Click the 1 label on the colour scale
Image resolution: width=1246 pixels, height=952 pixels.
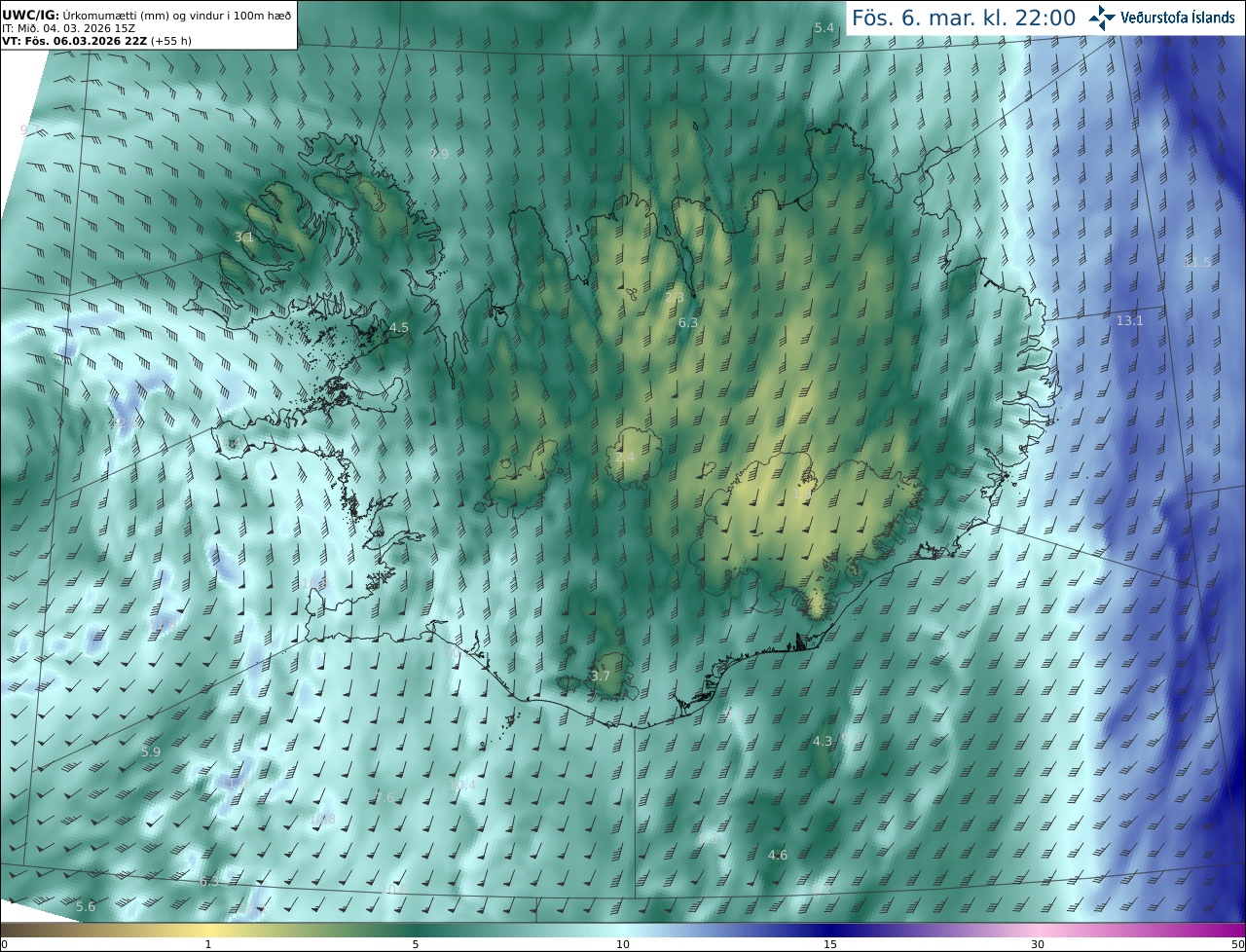point(208,944)
